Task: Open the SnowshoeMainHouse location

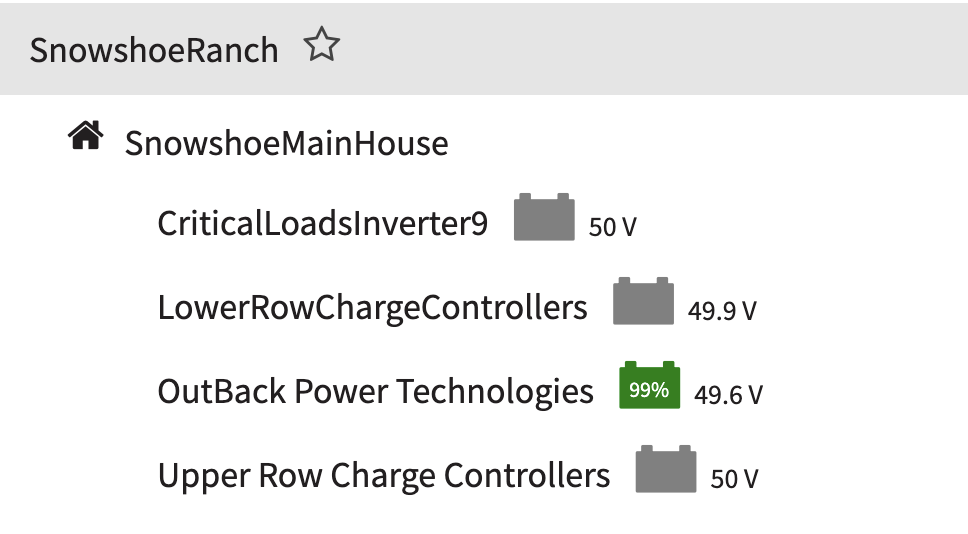Action: [286, 143]
